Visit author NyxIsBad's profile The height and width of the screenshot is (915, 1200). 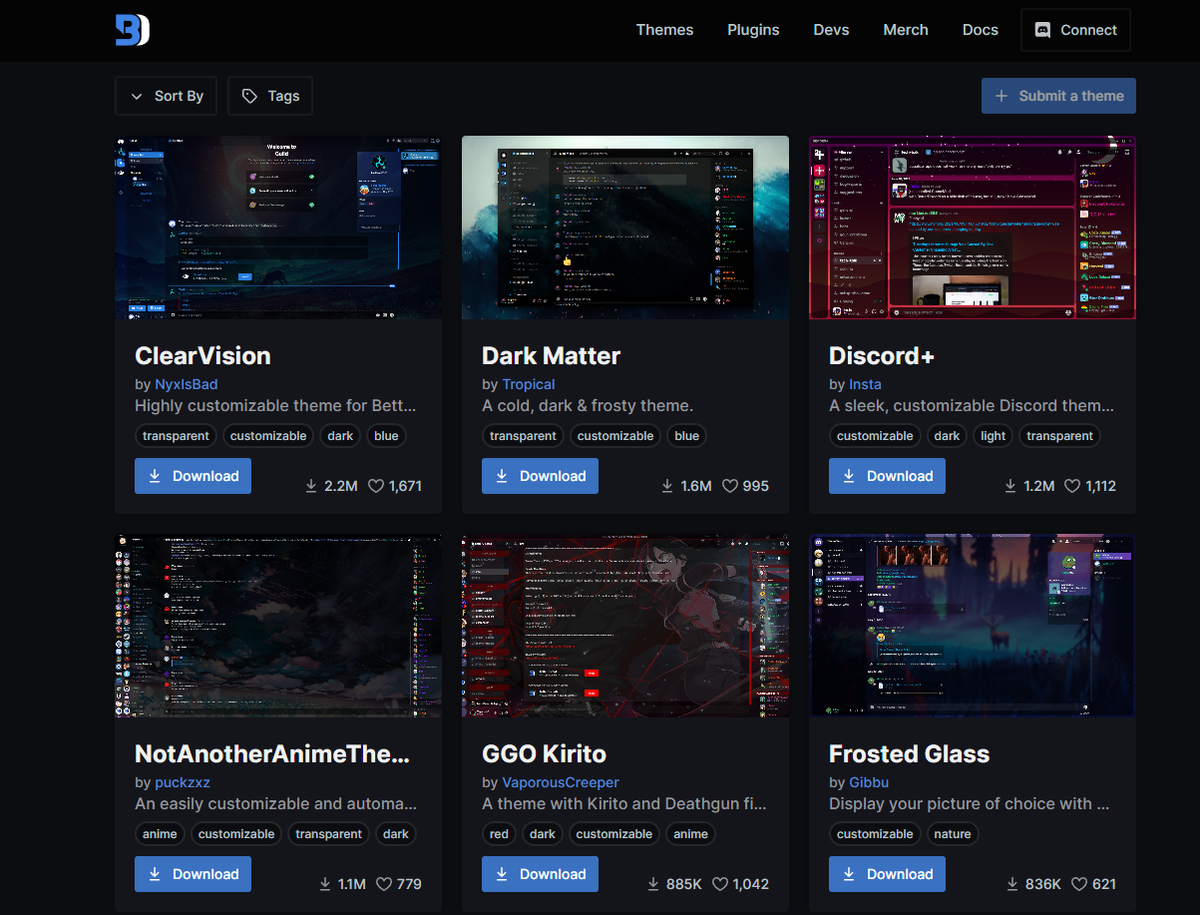(186, 384)
